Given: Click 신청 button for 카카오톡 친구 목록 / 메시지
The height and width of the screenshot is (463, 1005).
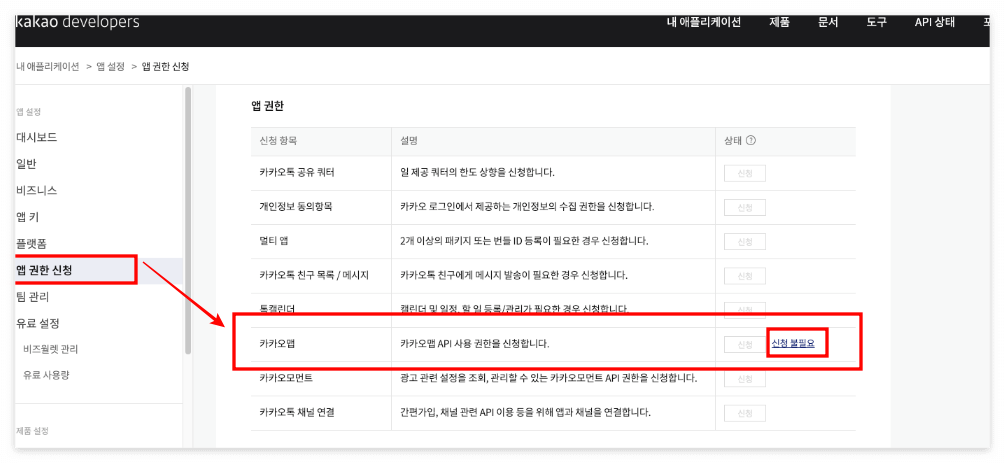Looking at the screenshot, I should coord(745,276).
